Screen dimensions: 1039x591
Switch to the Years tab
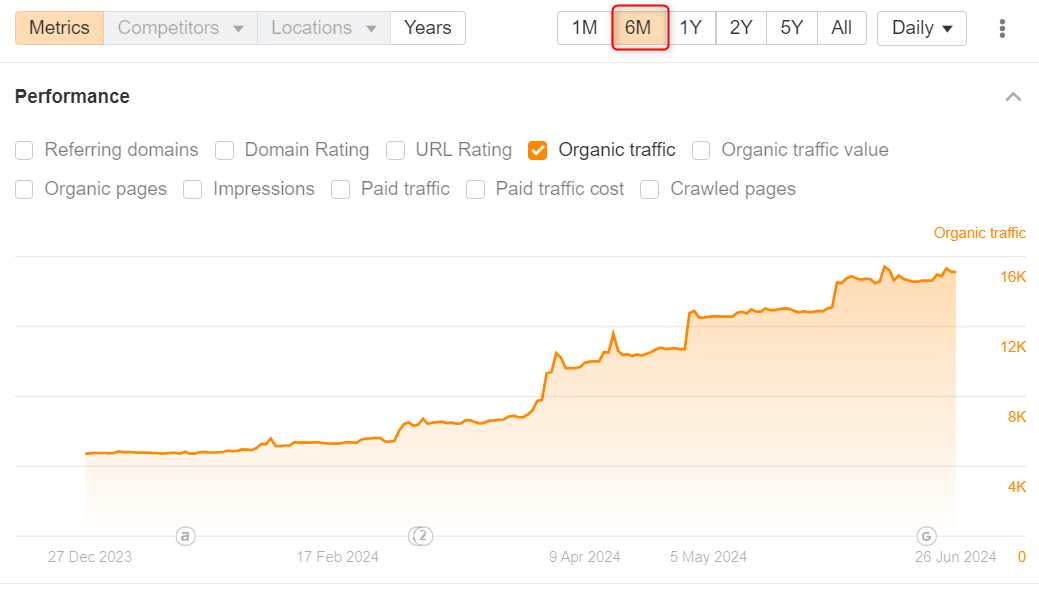428,28
